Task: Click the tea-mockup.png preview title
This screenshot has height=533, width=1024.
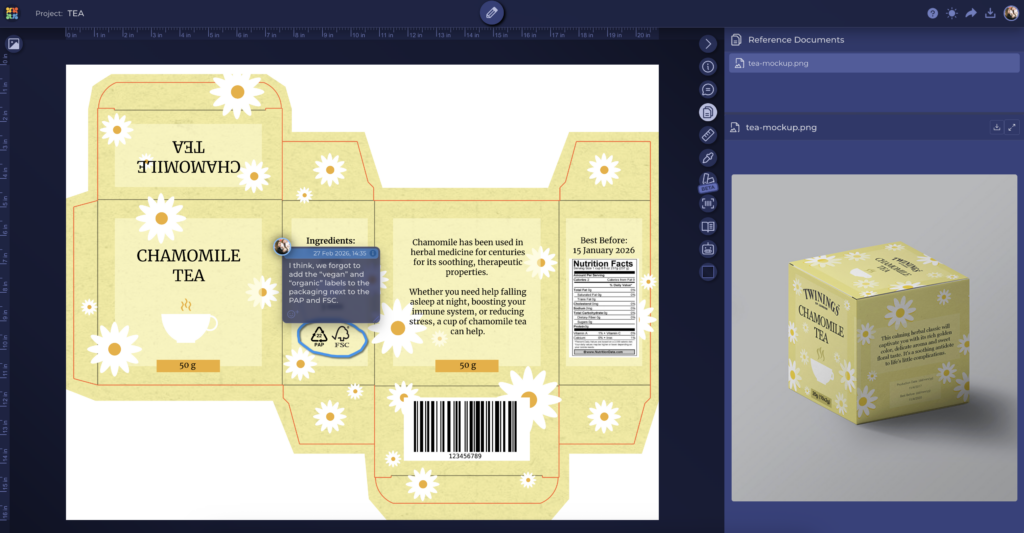Action: [781, 127]
